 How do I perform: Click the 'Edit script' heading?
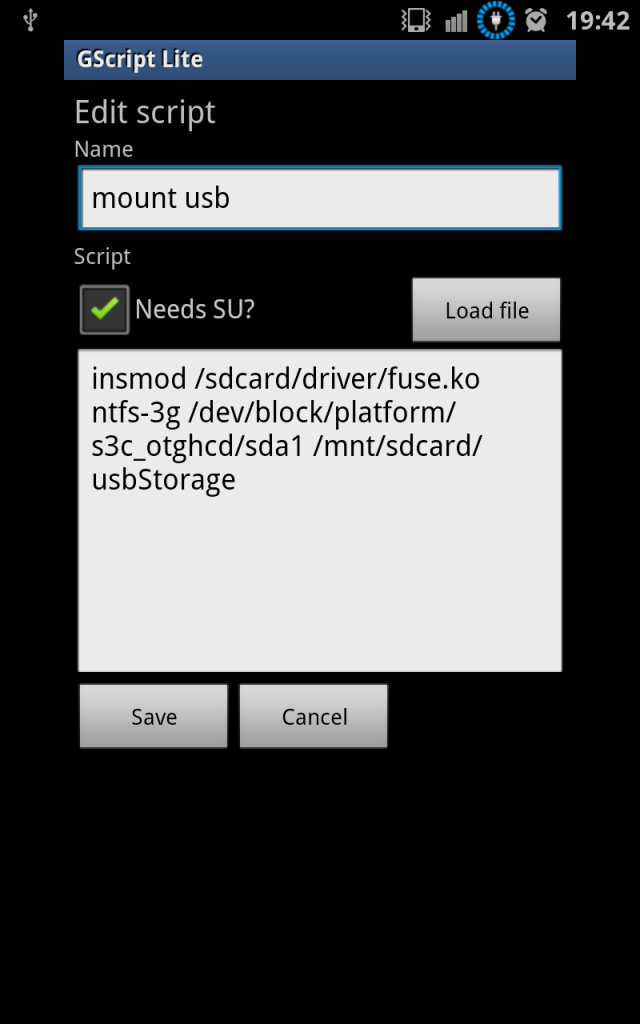click(145, 112)
